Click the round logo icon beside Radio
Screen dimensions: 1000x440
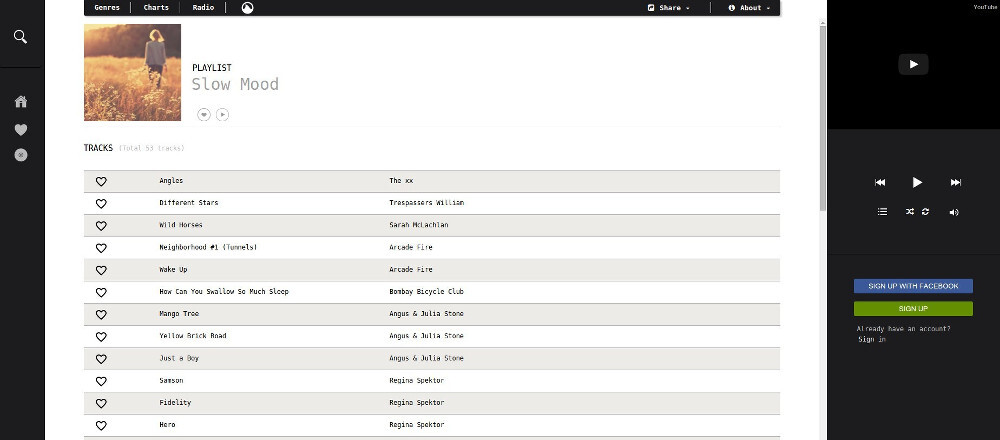click(247, 8)
